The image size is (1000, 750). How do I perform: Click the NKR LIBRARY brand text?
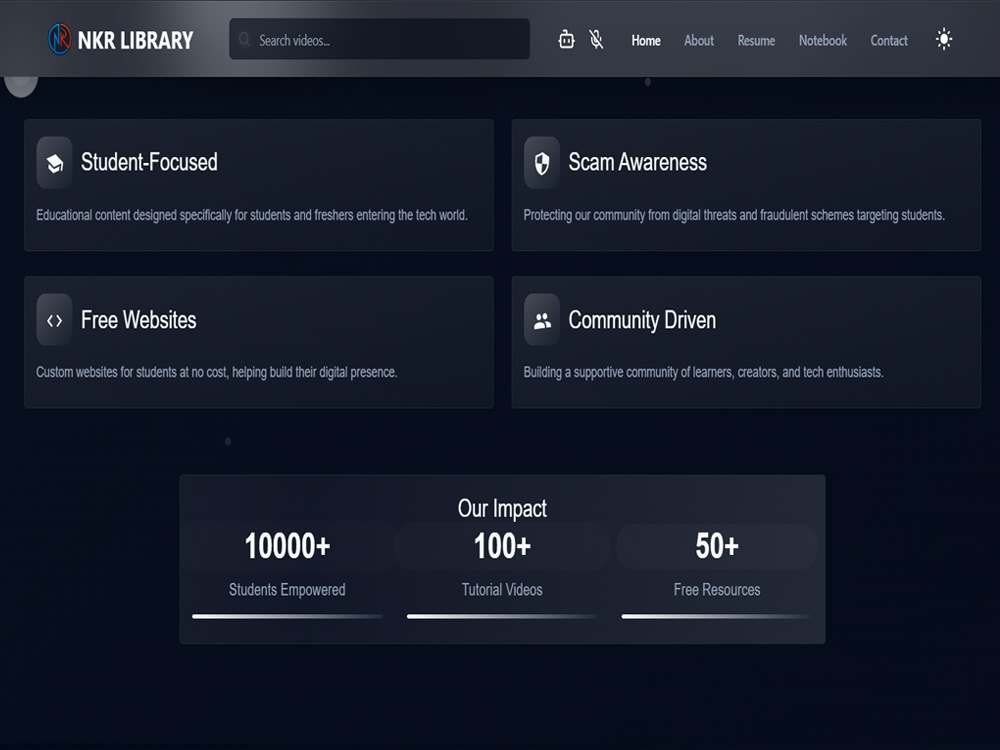click(135, 40)
